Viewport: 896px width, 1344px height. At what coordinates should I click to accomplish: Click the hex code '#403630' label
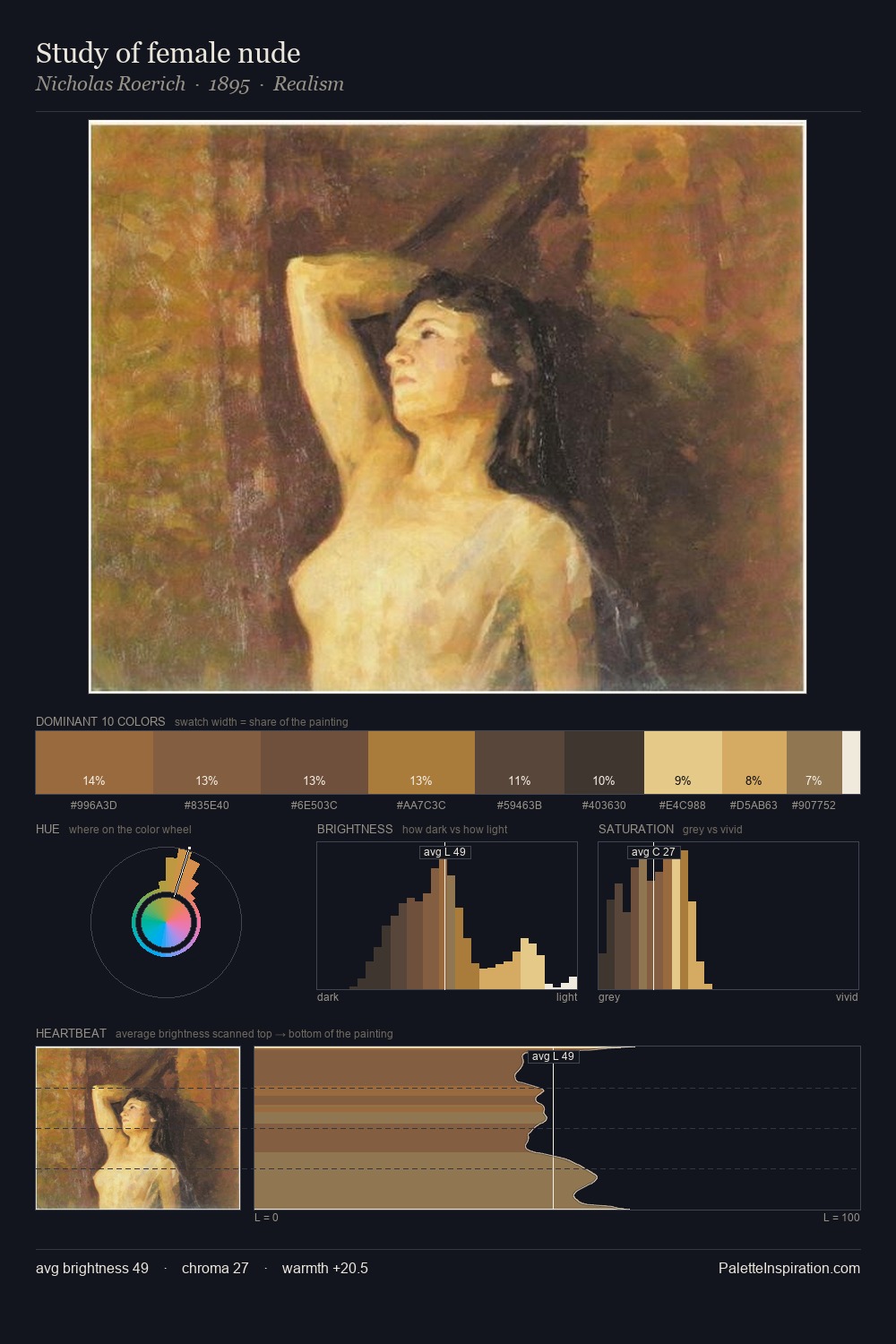(x=604, y=806)
